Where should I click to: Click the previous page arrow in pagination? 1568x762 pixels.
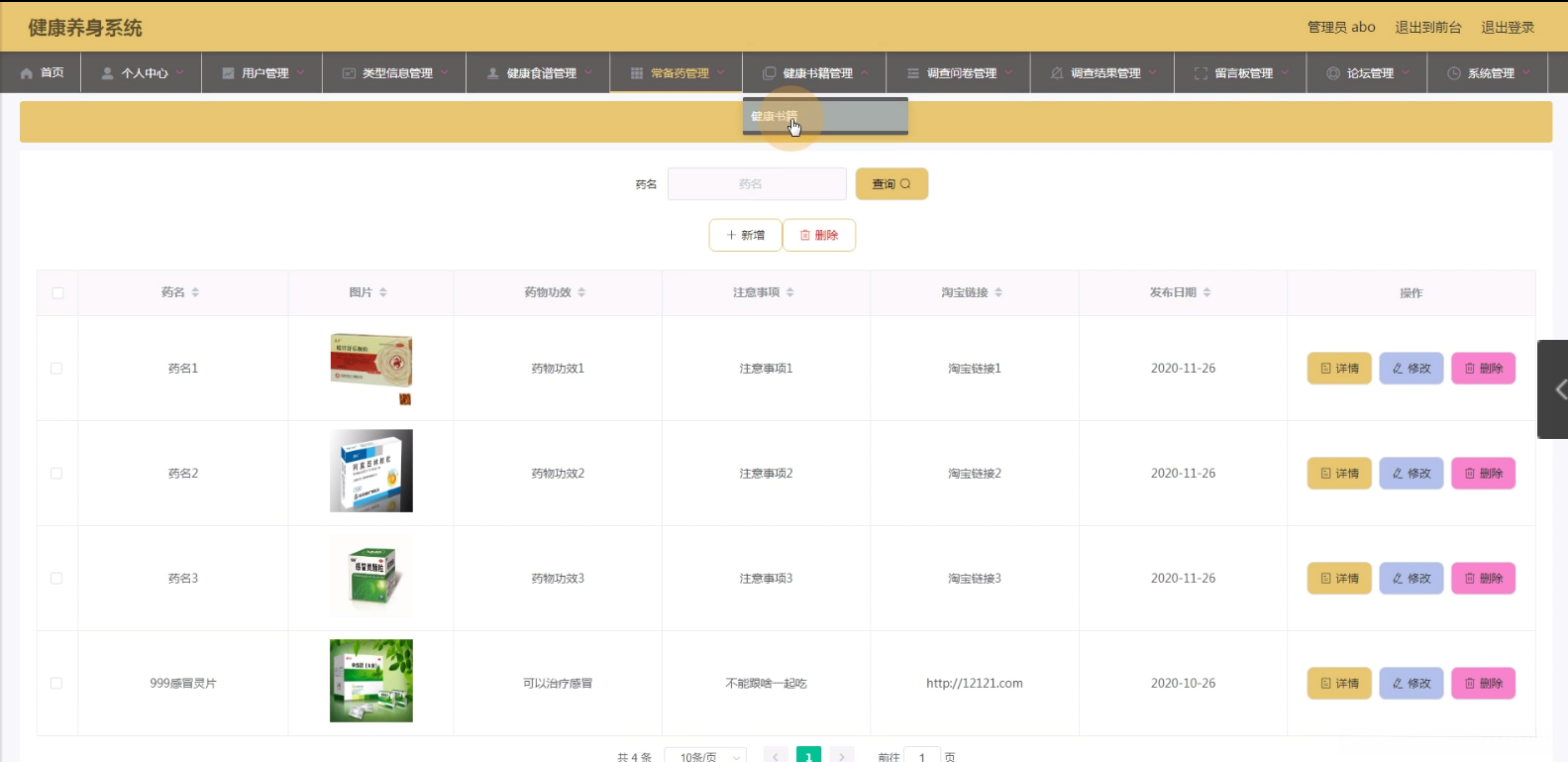(776, 756)
